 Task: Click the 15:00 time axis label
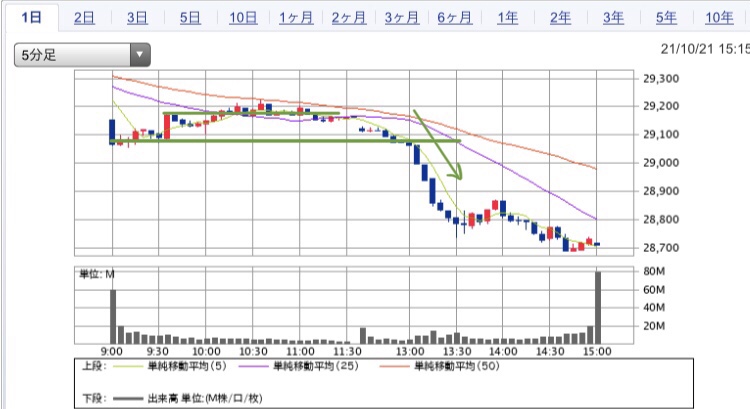[597, 352]
